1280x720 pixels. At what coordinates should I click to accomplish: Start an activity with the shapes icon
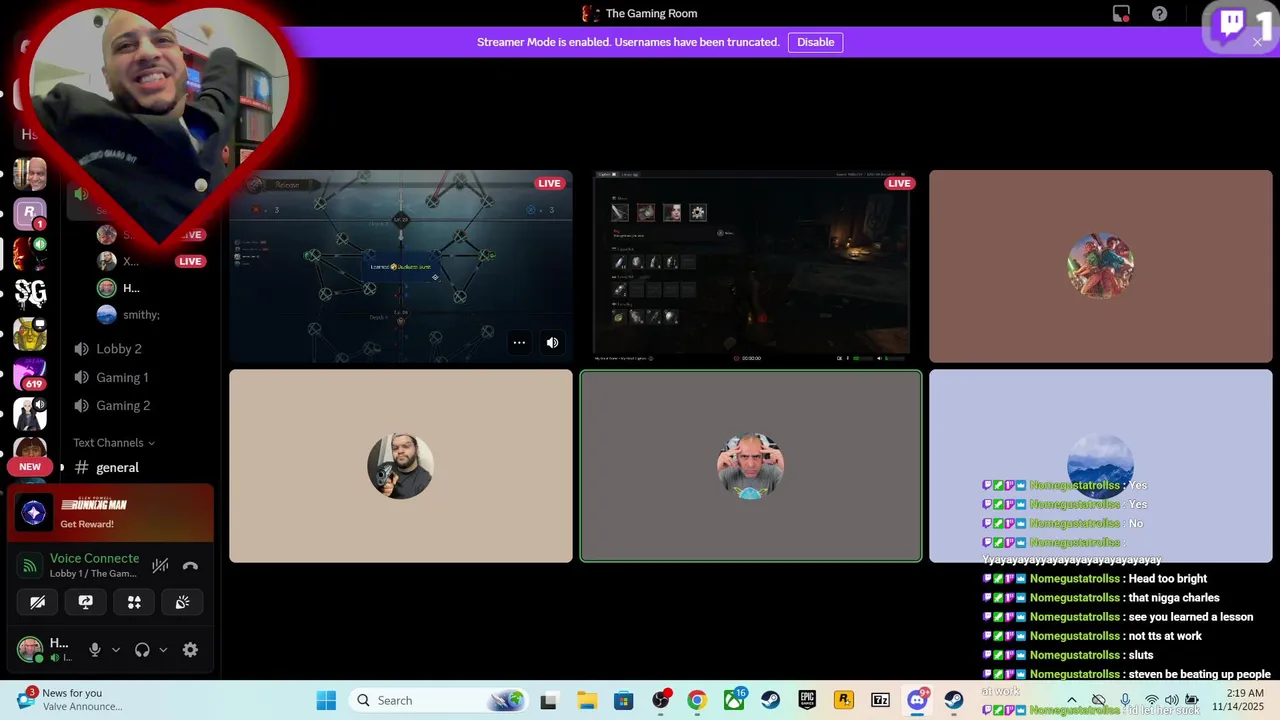[134, 602]
